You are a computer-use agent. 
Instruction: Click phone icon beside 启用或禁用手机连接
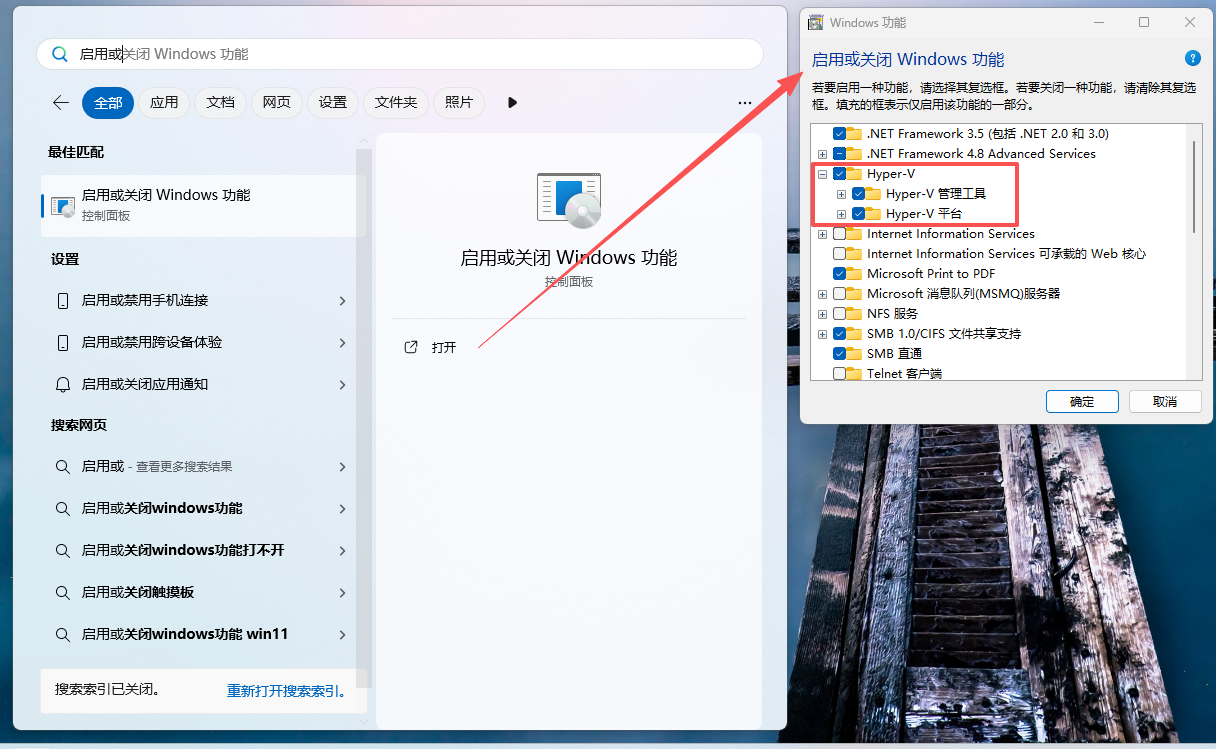coord(63,300)
